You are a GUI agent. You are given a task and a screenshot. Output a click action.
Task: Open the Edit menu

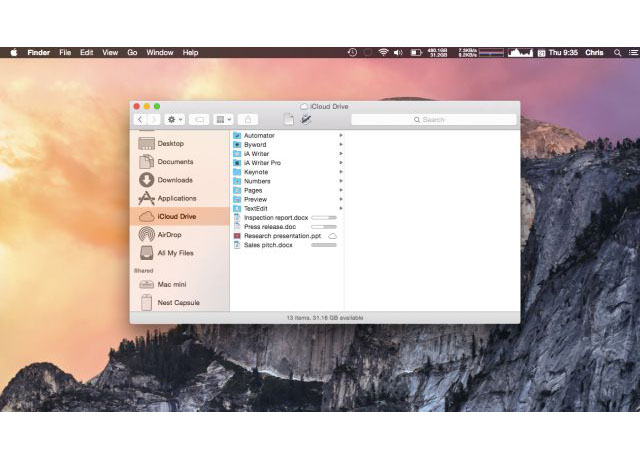[x=87, y=53]
